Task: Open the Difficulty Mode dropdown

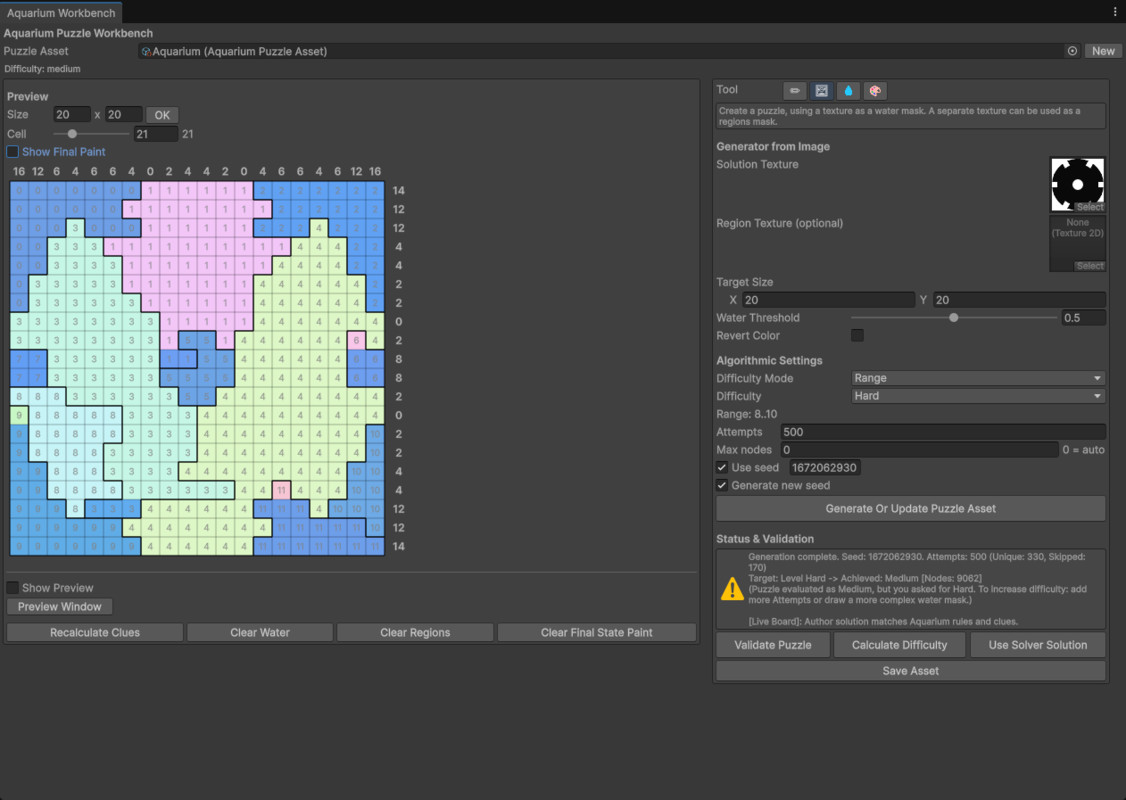Action: coord(978,378)
